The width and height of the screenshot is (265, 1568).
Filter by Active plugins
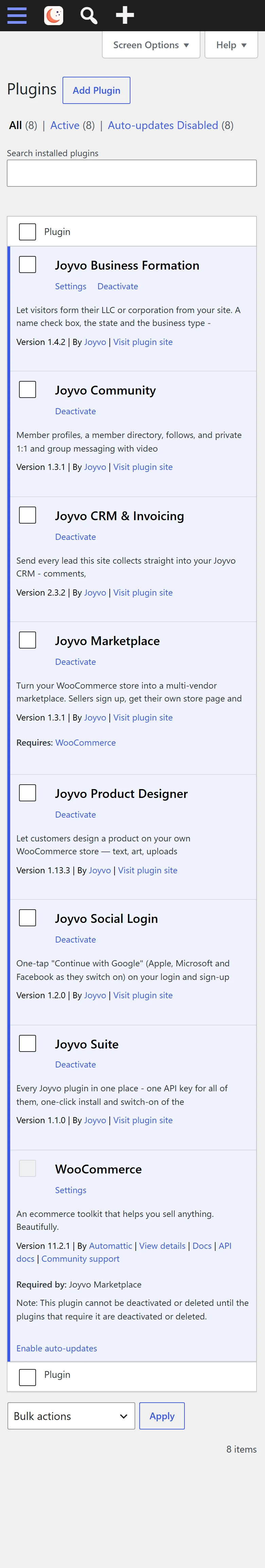point(65,125)
